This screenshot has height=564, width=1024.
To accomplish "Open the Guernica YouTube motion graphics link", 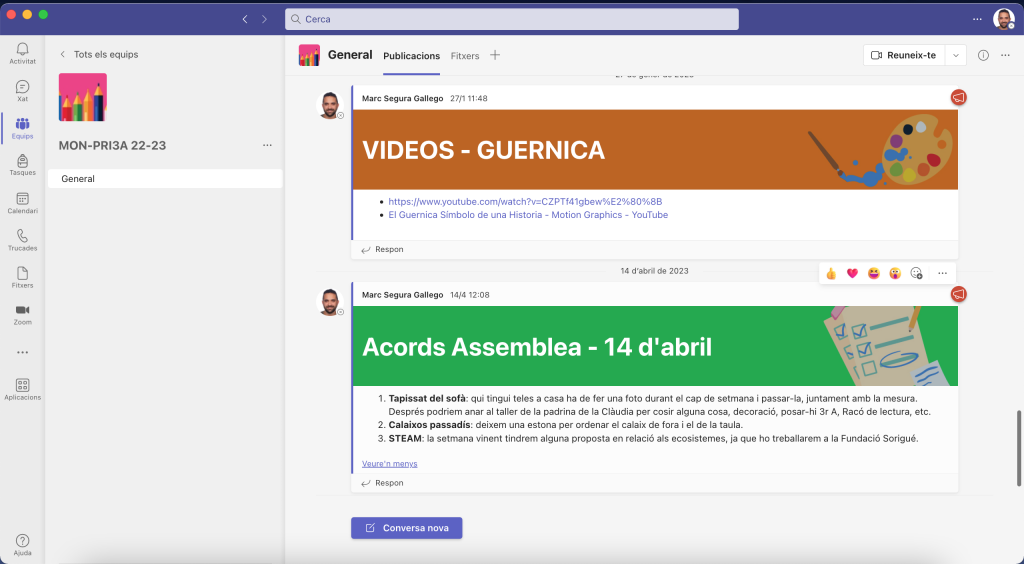I will pos(528,215).
